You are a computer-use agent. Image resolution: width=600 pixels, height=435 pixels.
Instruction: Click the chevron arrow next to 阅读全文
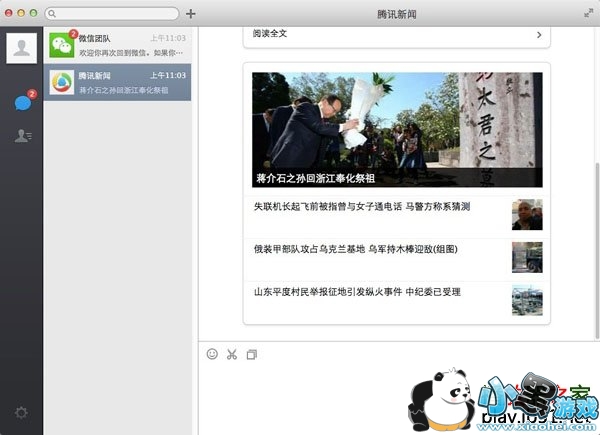point(539,35)
